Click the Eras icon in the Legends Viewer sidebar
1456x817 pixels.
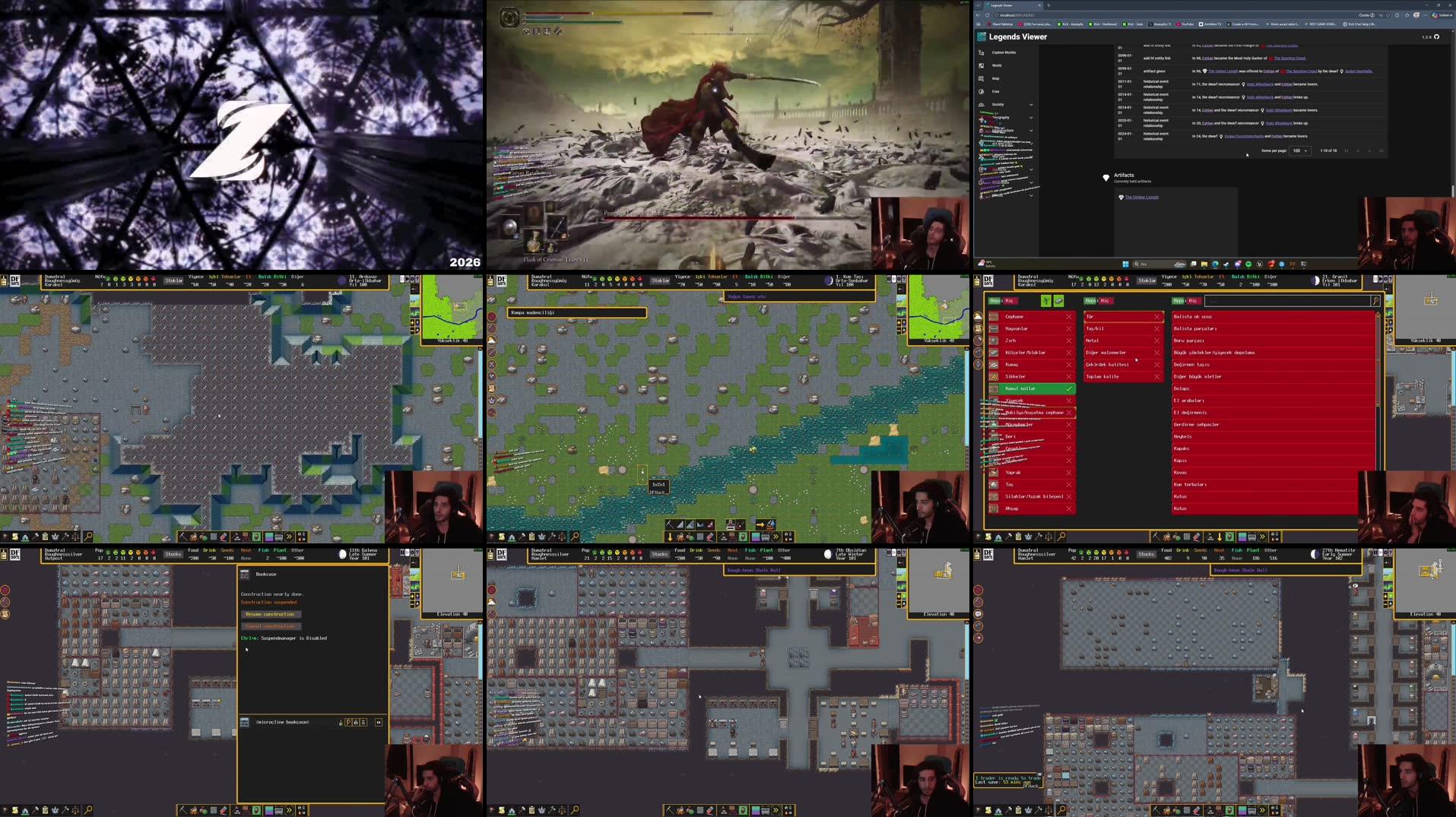point(981,91)
